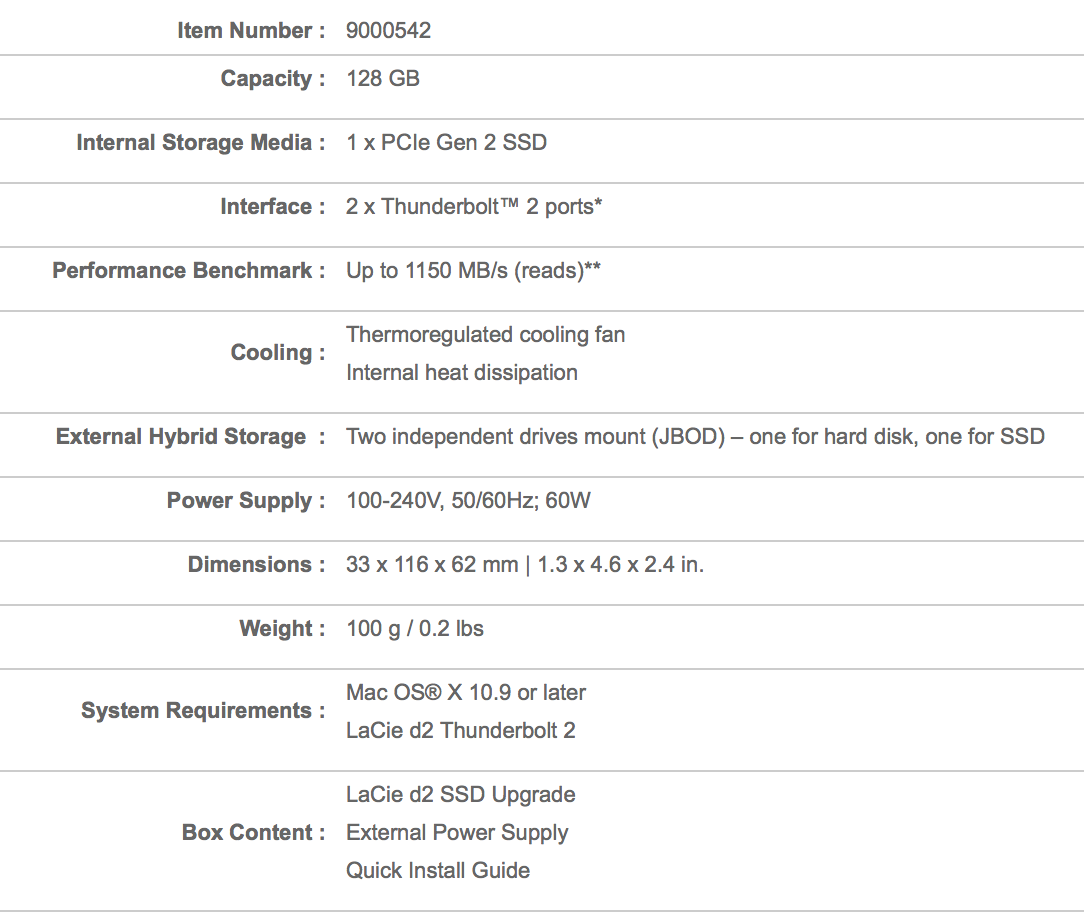Select the LaCie d2 SSD Upgrade box item
This screenshot has width=1084, height=924.
click(460, 795)
